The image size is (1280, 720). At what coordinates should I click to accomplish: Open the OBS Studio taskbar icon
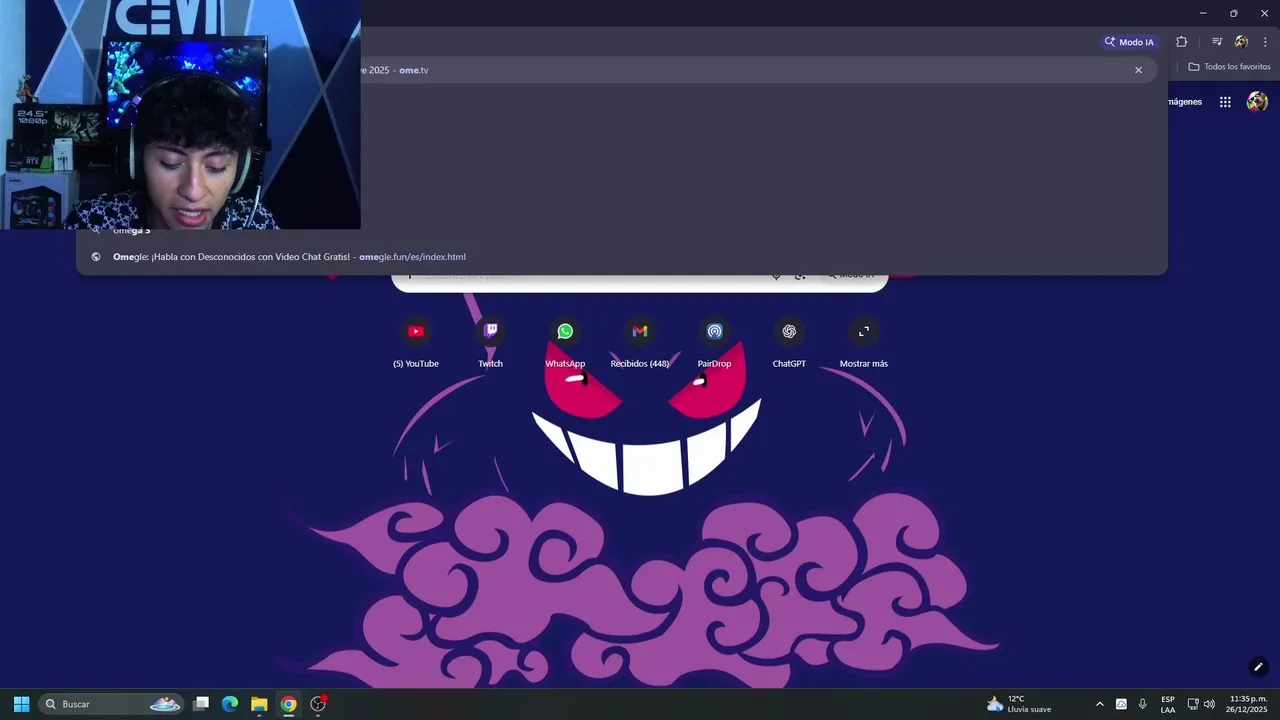318,704
